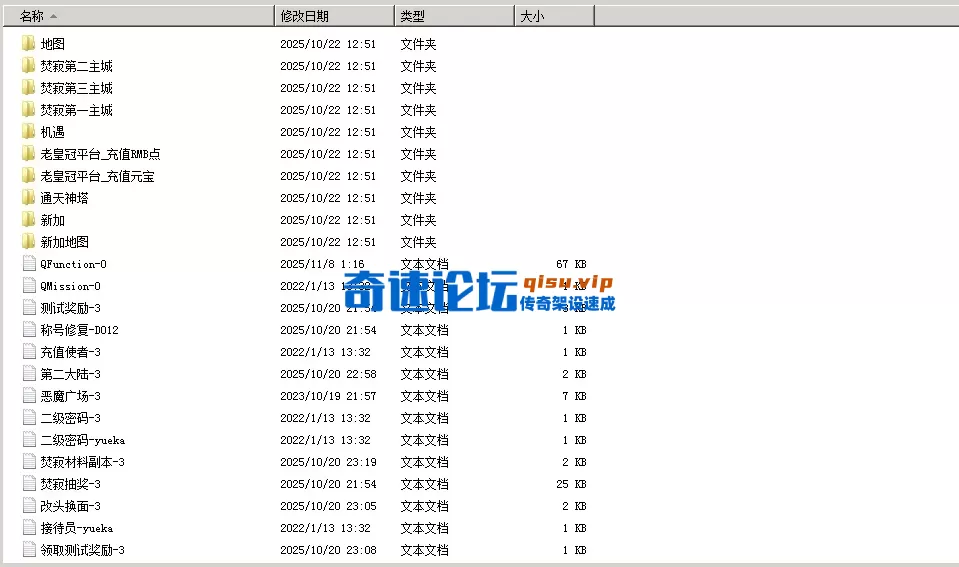959x567 pixels.
Task: Click the date 2025/10/20 23:05
Action: coord(328,506)
